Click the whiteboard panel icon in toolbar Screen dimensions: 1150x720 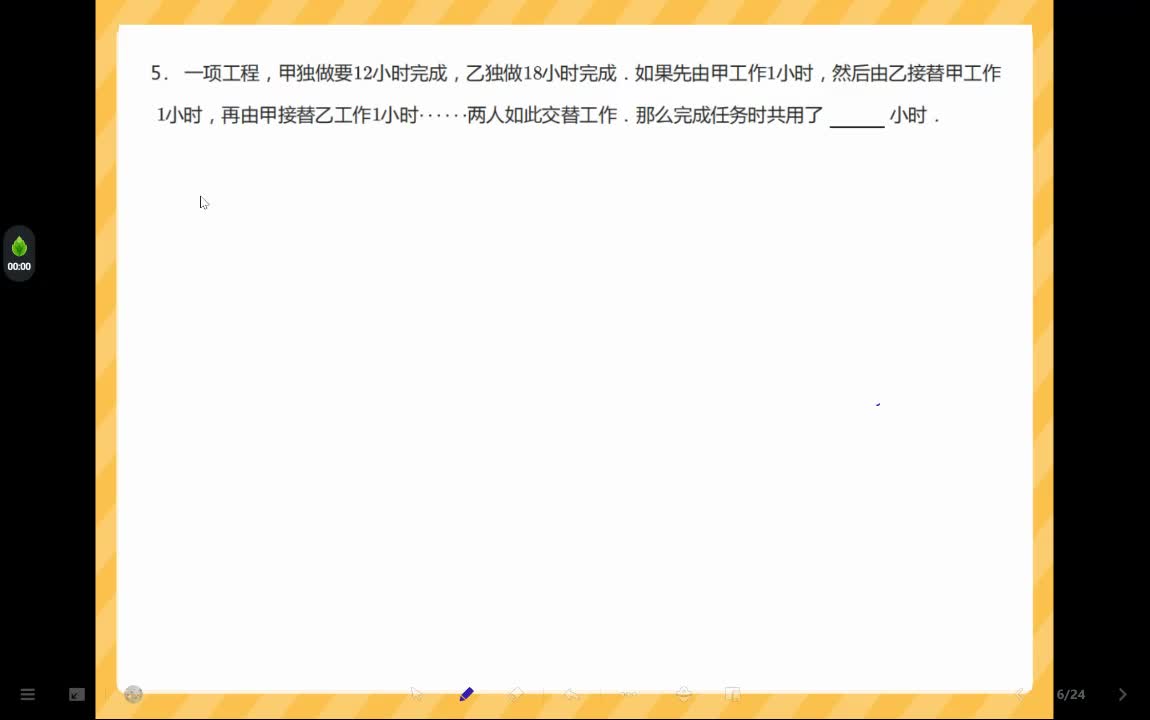733,694
